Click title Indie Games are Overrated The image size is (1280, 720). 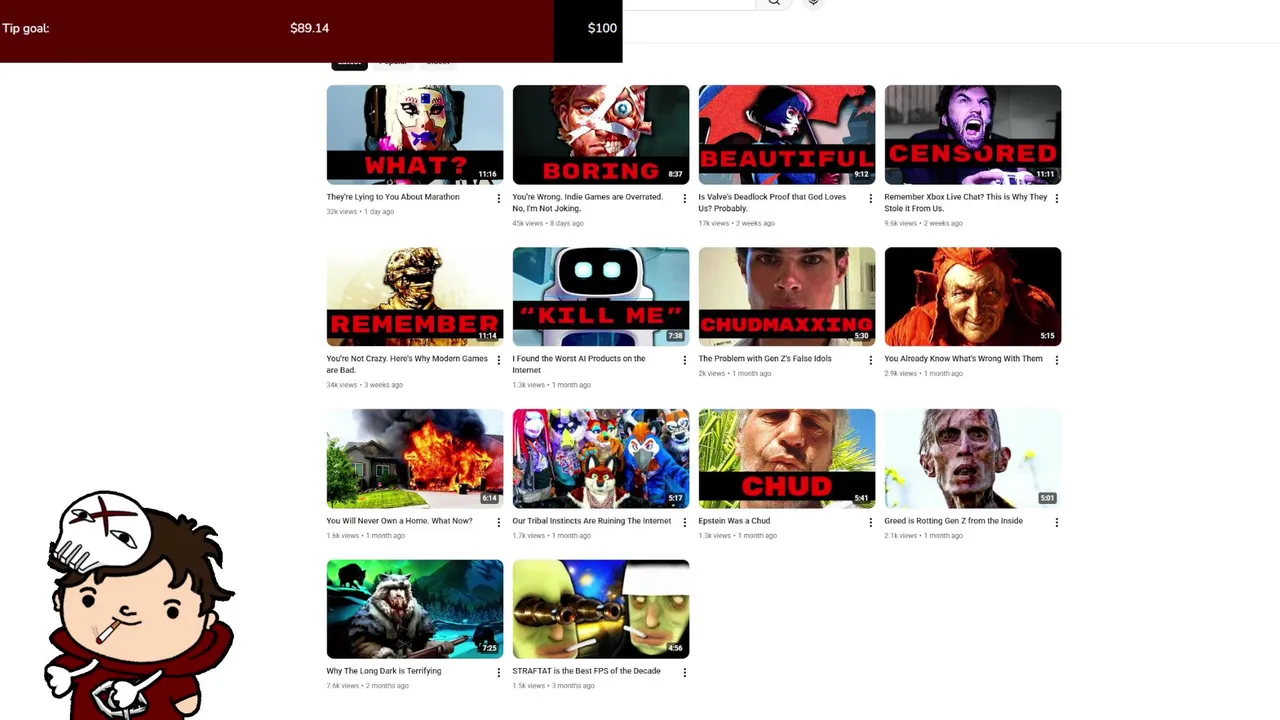click(587, 203)
